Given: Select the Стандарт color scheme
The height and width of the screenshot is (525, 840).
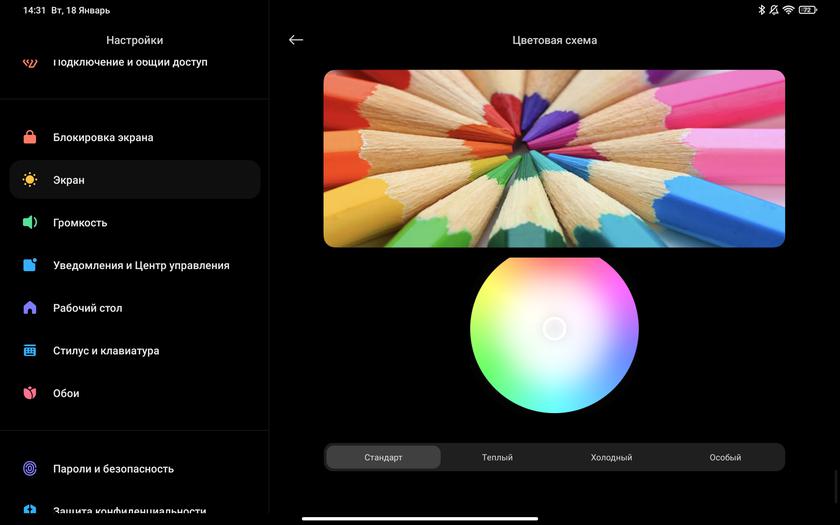Looking at the screenshot, I should click(383, 457).
